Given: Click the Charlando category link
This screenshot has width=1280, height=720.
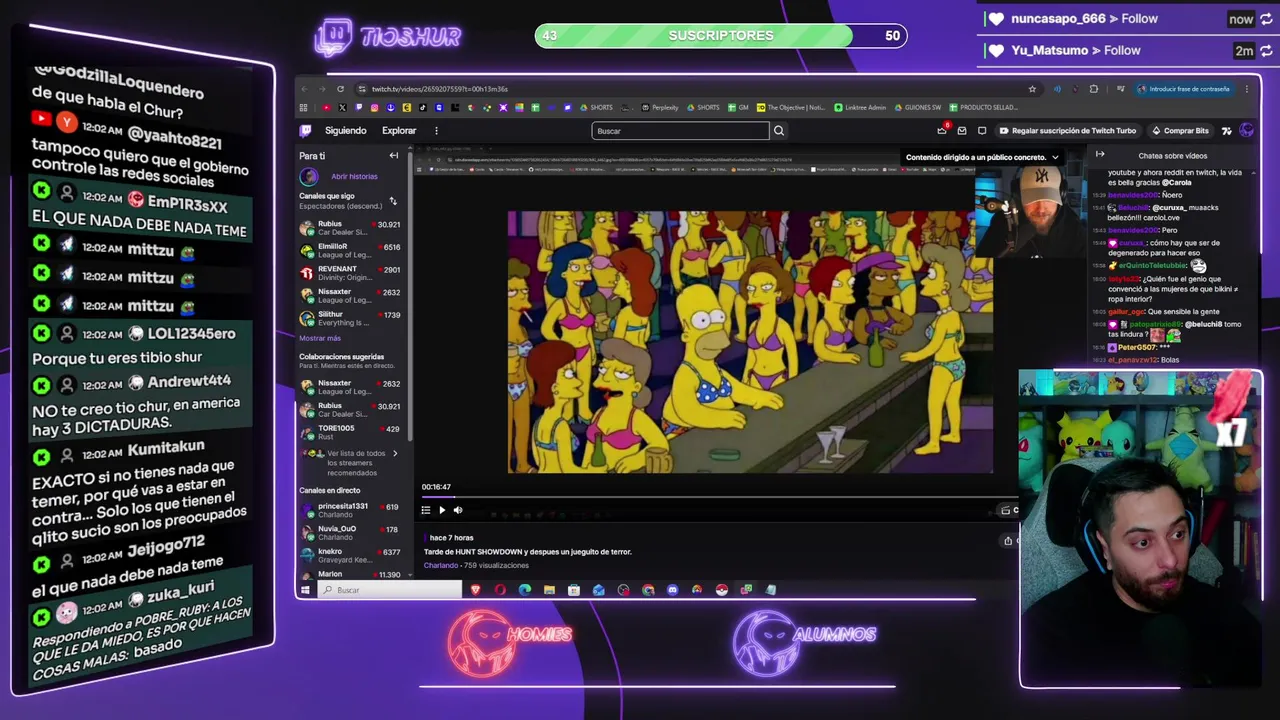Looking at the screenshot, I should click(x=441, y=566).
